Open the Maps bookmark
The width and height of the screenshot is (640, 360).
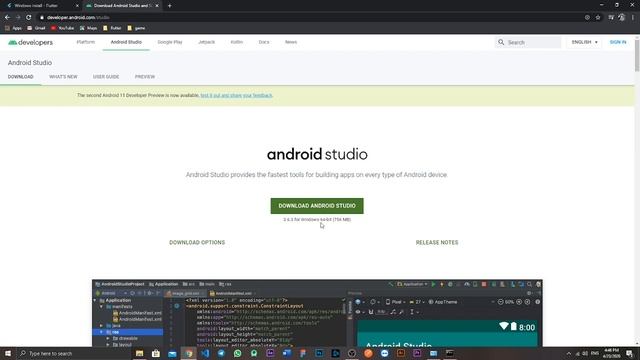[88, 28]
